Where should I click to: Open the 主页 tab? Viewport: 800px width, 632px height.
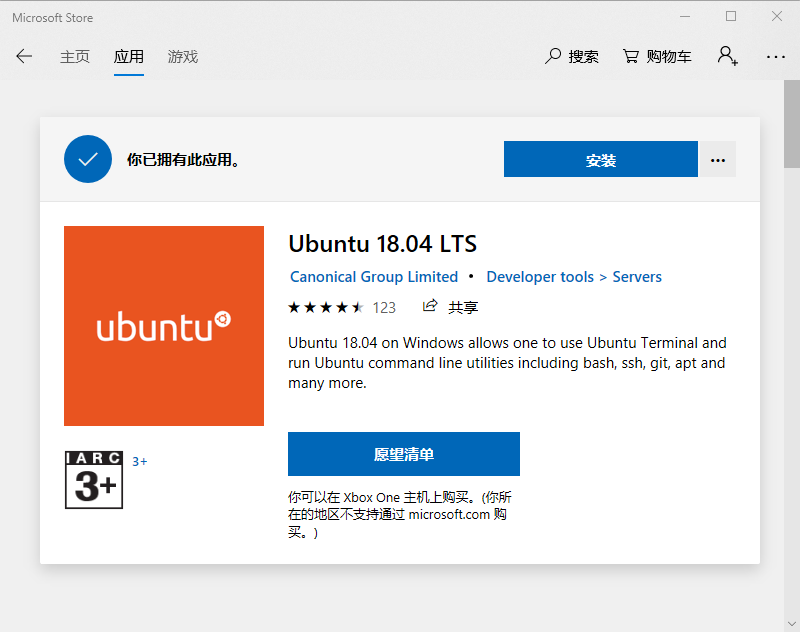[x=74, y=57]
